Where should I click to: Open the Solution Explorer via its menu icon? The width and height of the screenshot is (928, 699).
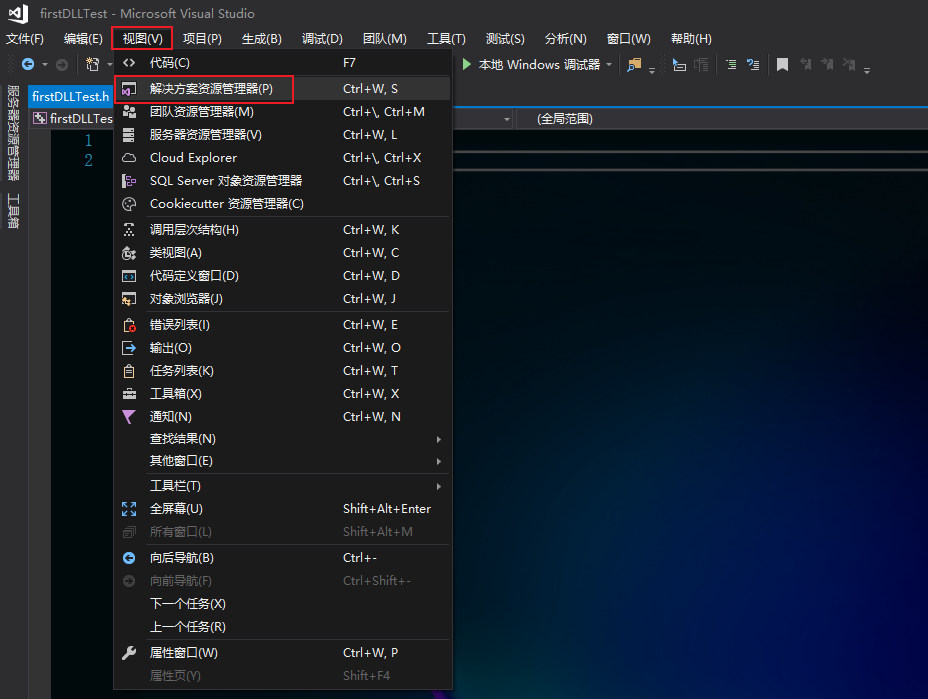129,88
